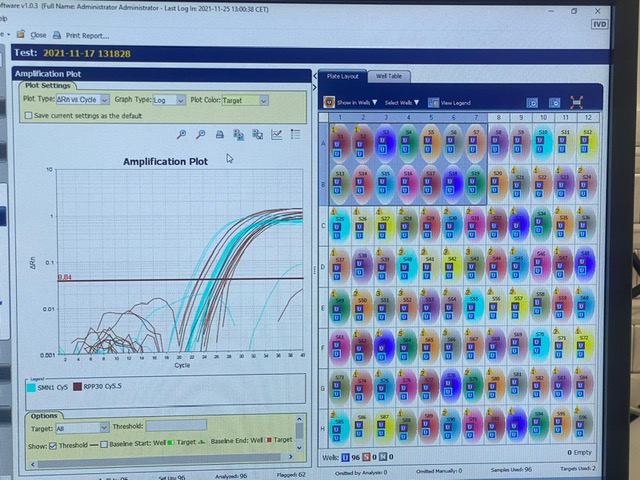Screen dimensions: 640x480
Task: Click the Threshold input field
Action: 176,426
